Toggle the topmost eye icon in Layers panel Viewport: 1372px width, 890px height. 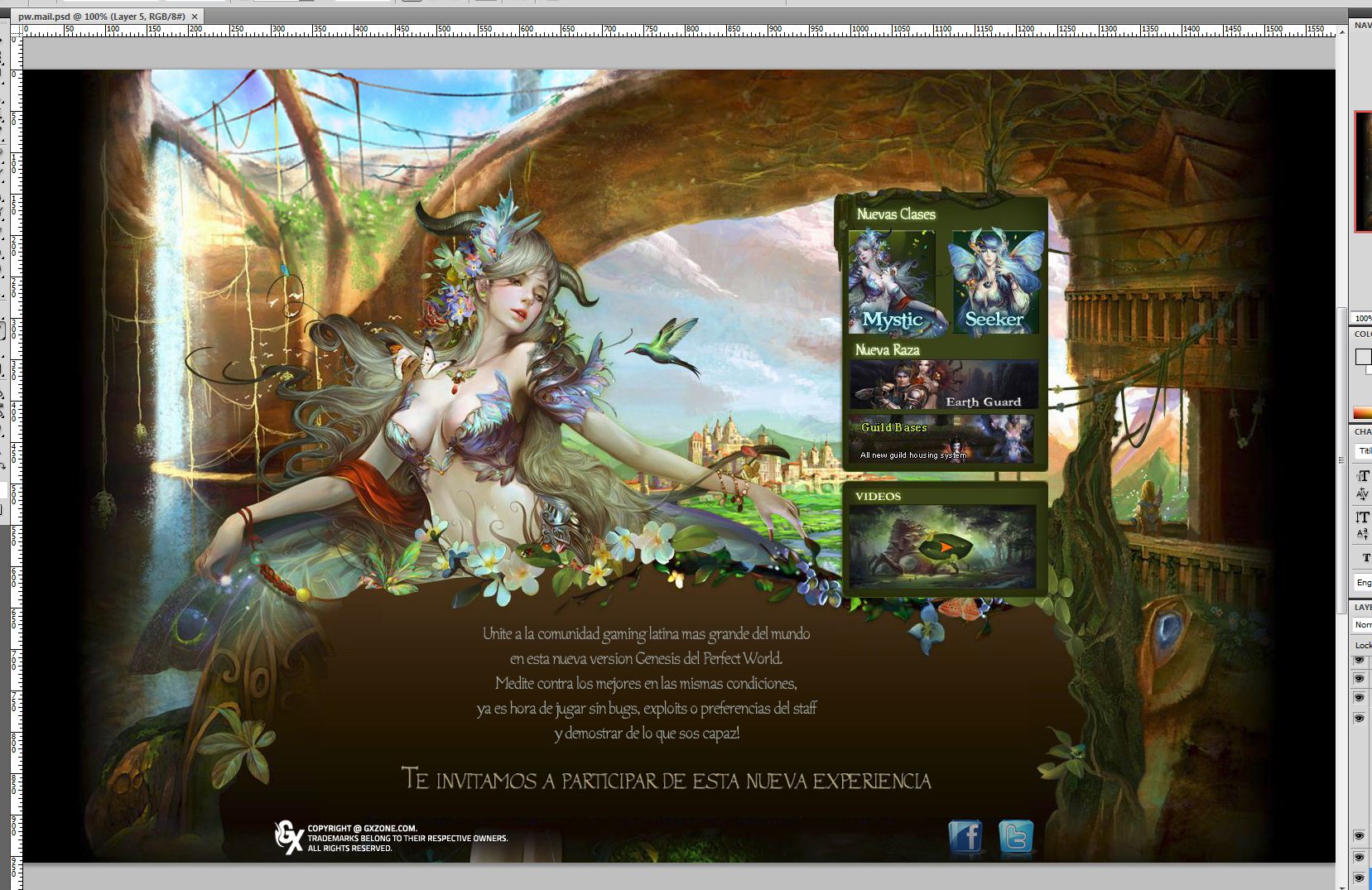click(1359, 660)
